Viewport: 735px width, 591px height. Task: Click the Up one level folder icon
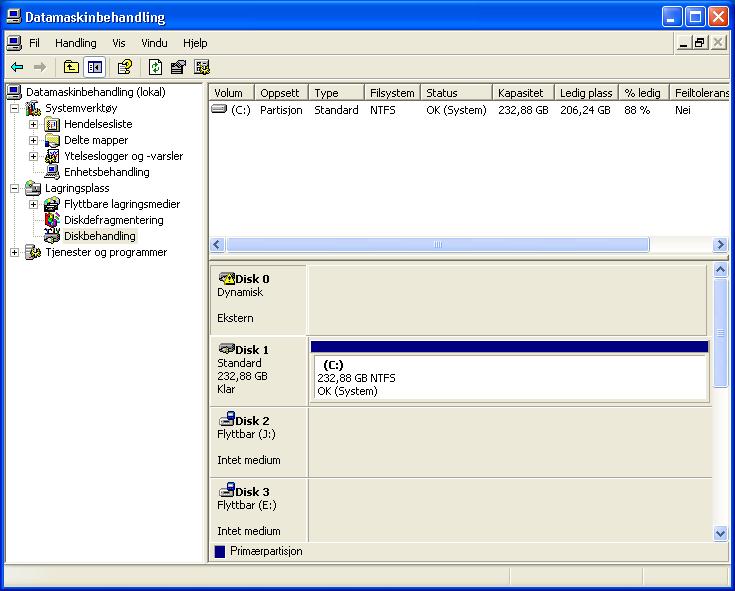[71, 67]
